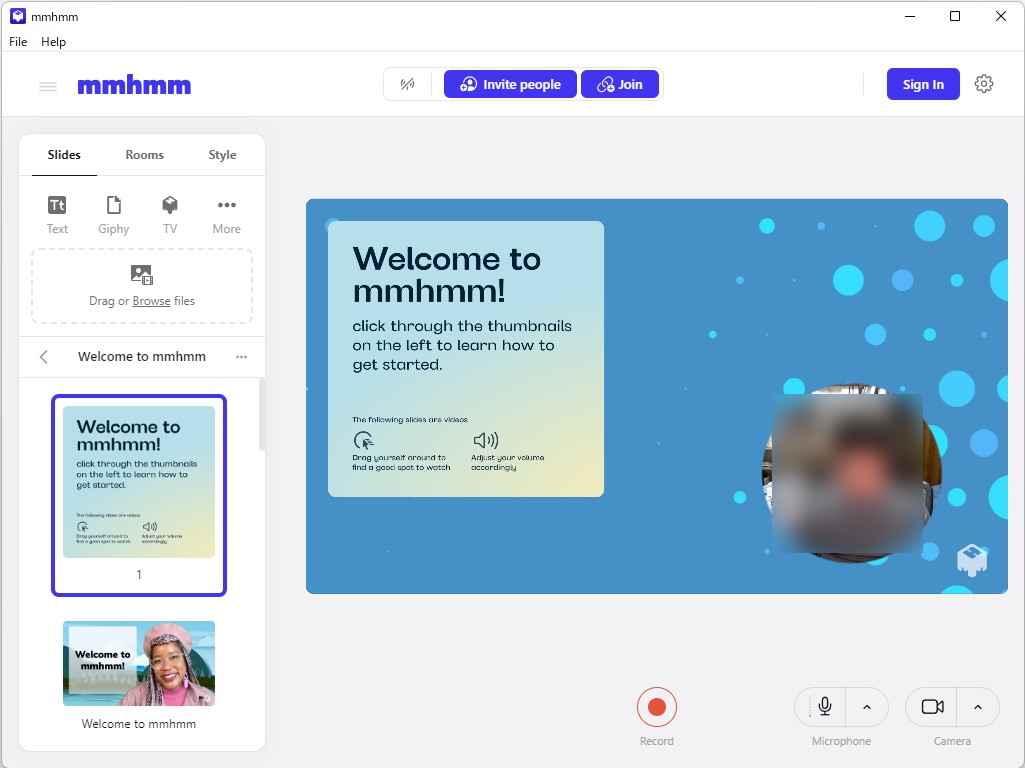The width and height of the screenshot is (1025, 768).
Task: Open the File menu
Action: (x=18, y=42)
